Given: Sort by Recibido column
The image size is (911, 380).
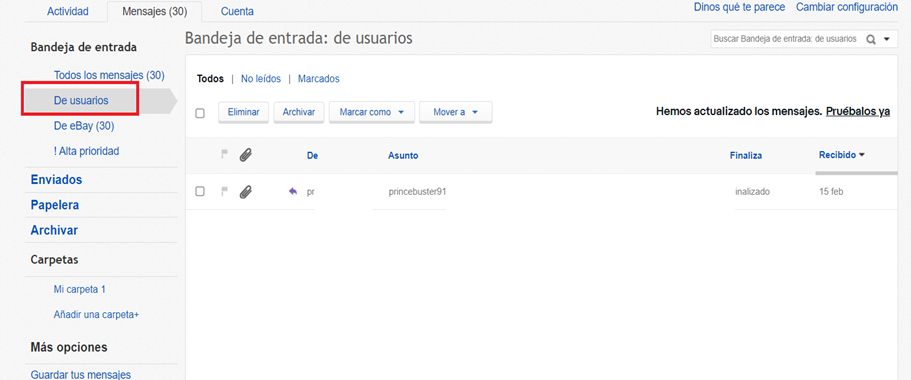Looking at the screenshot, I should pyautogui.click(x=841, y=155).
